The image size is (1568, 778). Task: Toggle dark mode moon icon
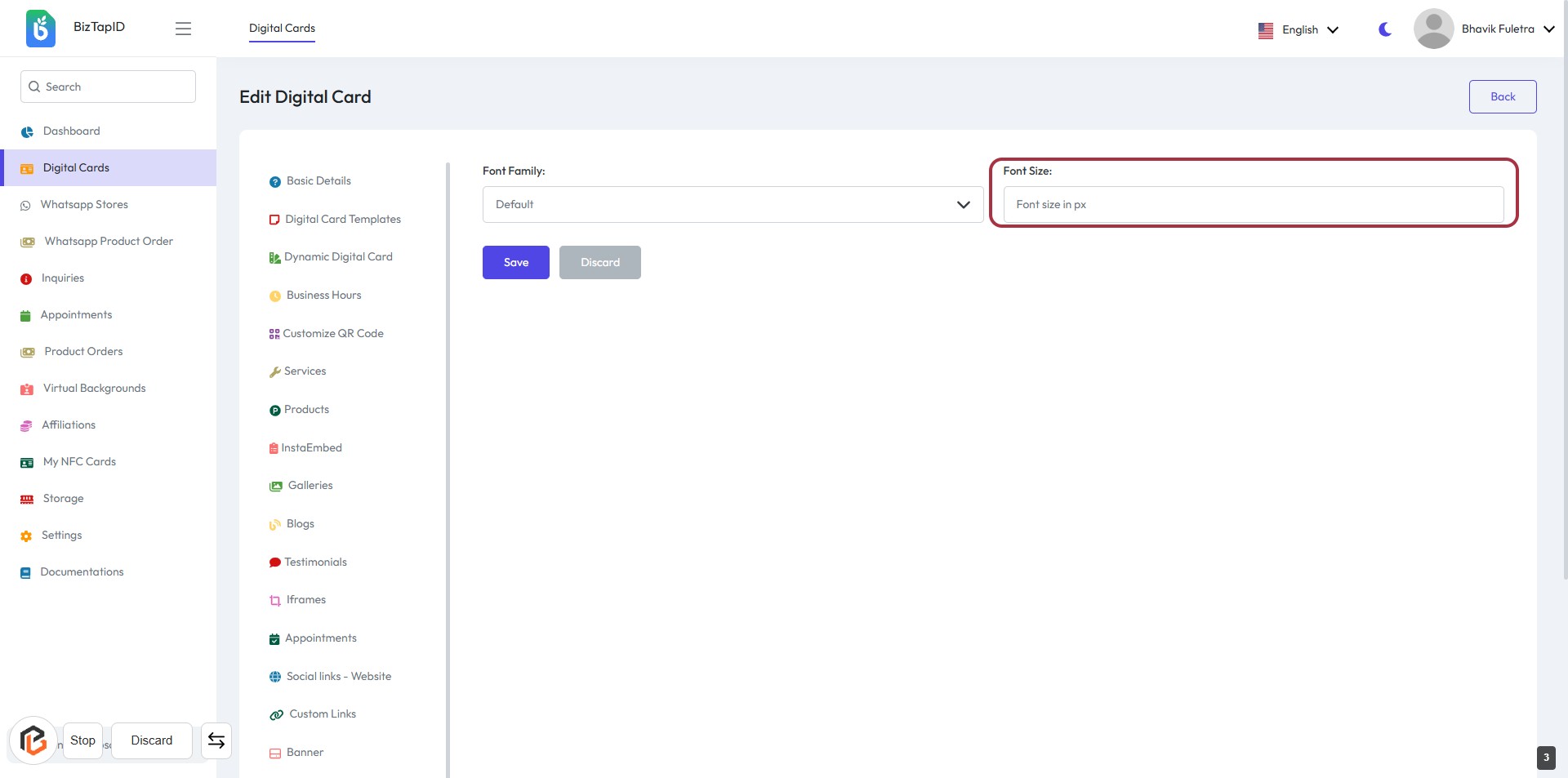click(1384, 29)
